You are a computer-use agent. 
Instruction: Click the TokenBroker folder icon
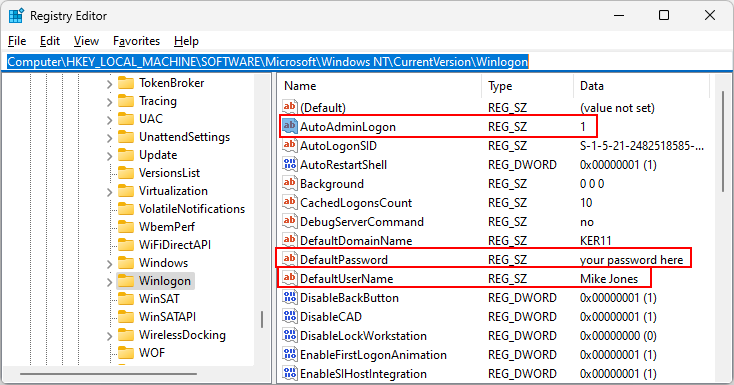click(x=126, y=83)
